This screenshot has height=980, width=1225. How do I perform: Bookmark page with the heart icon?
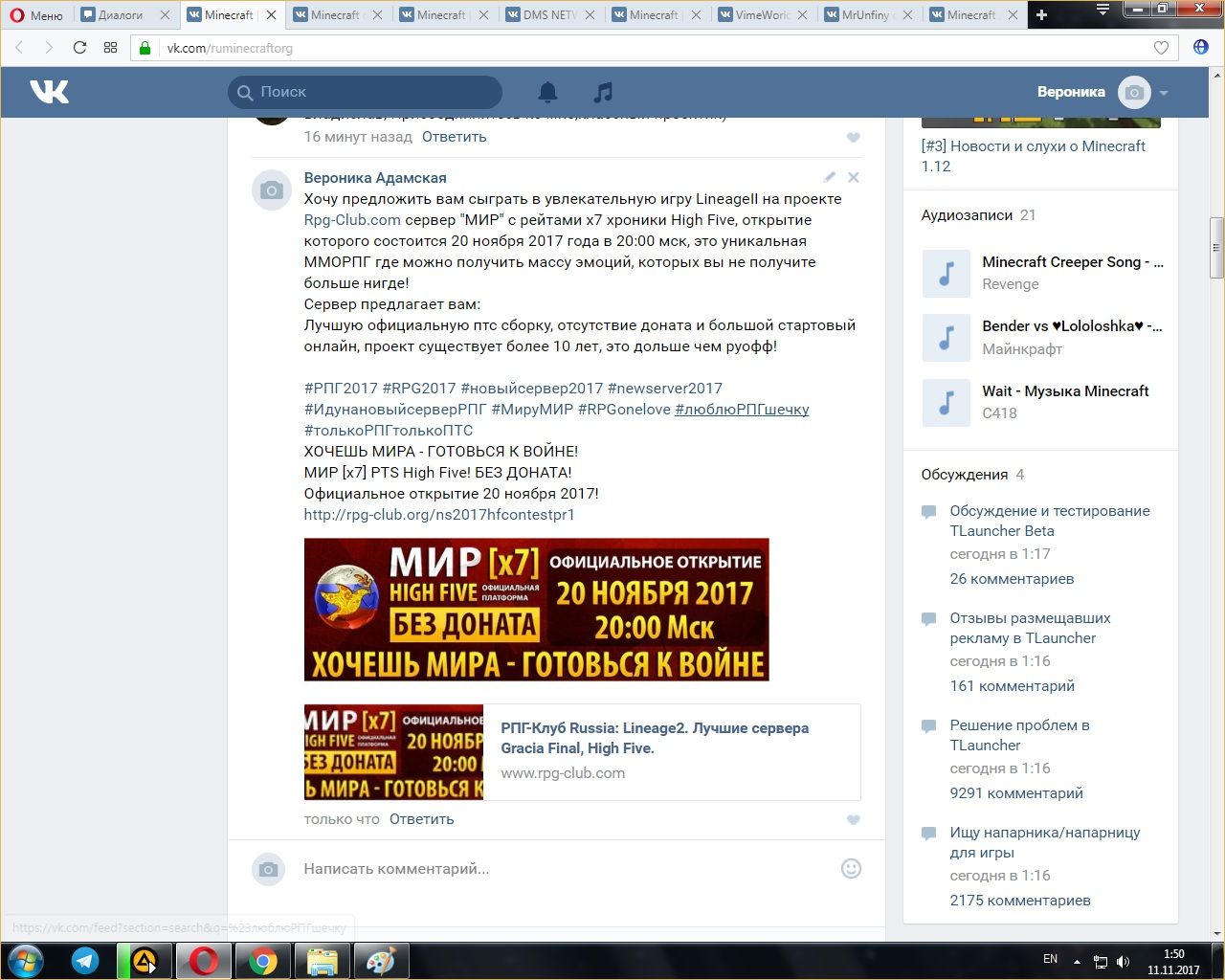(x=1161, y=48)
